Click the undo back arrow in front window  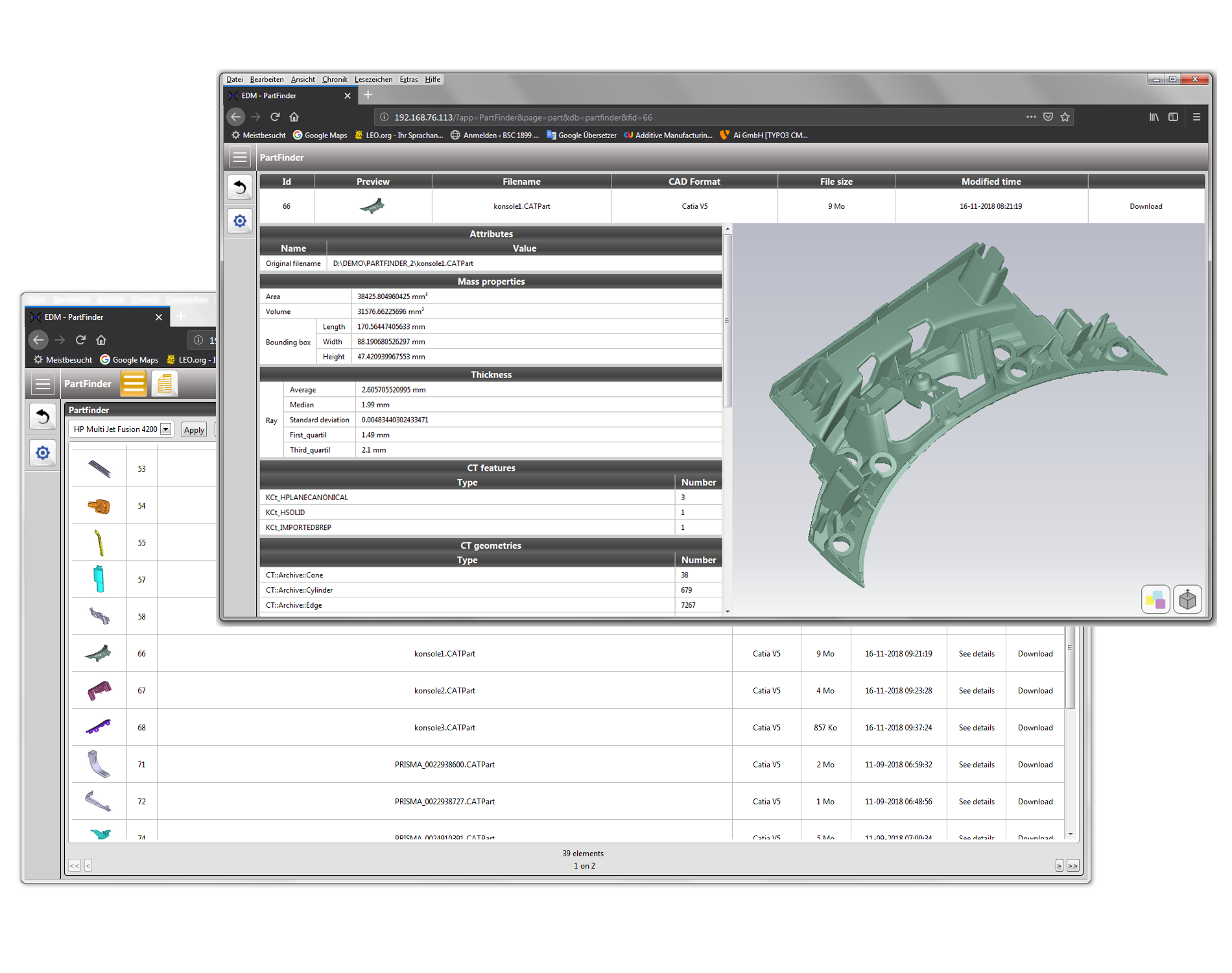240,188
